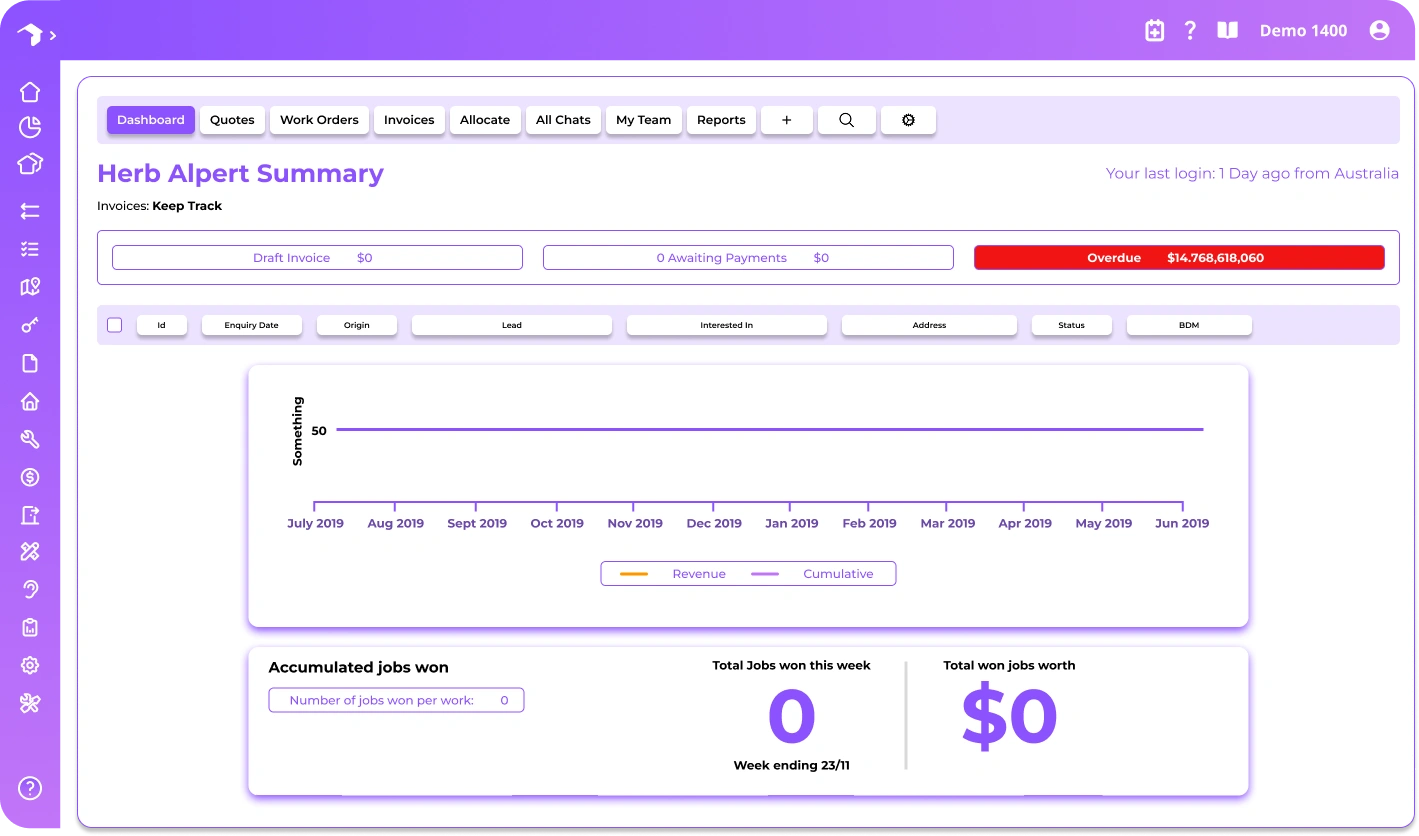
Task: Click the red Overdue amount button
Action: click(1179, 258)
